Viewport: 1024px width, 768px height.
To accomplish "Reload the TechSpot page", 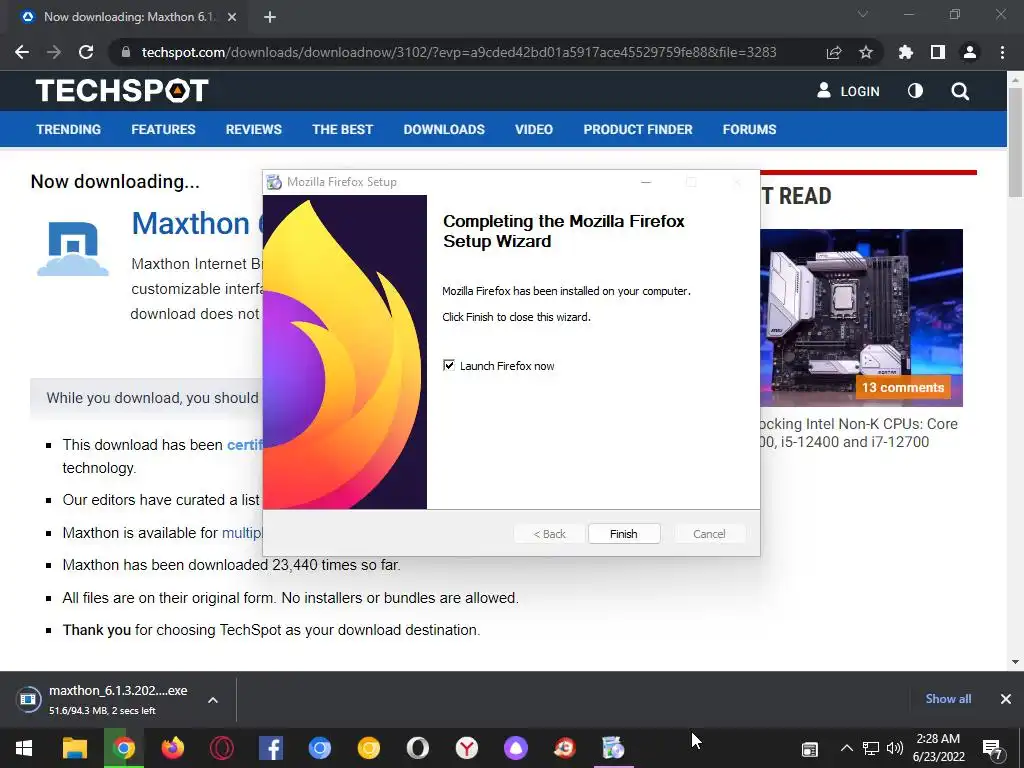I will tap(86, 52).
